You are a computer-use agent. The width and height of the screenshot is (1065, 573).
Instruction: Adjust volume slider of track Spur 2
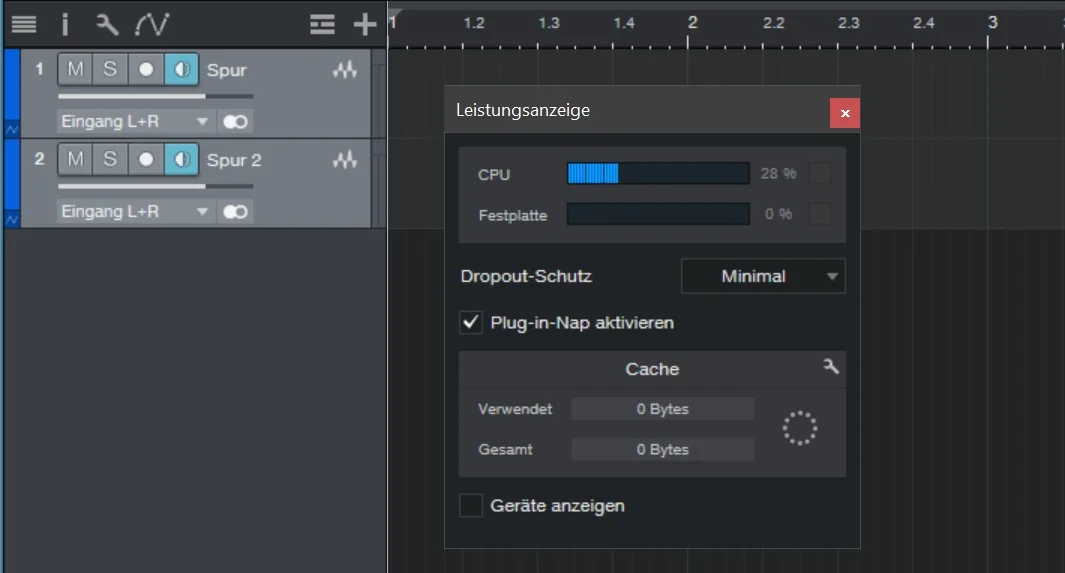[156, 186]
